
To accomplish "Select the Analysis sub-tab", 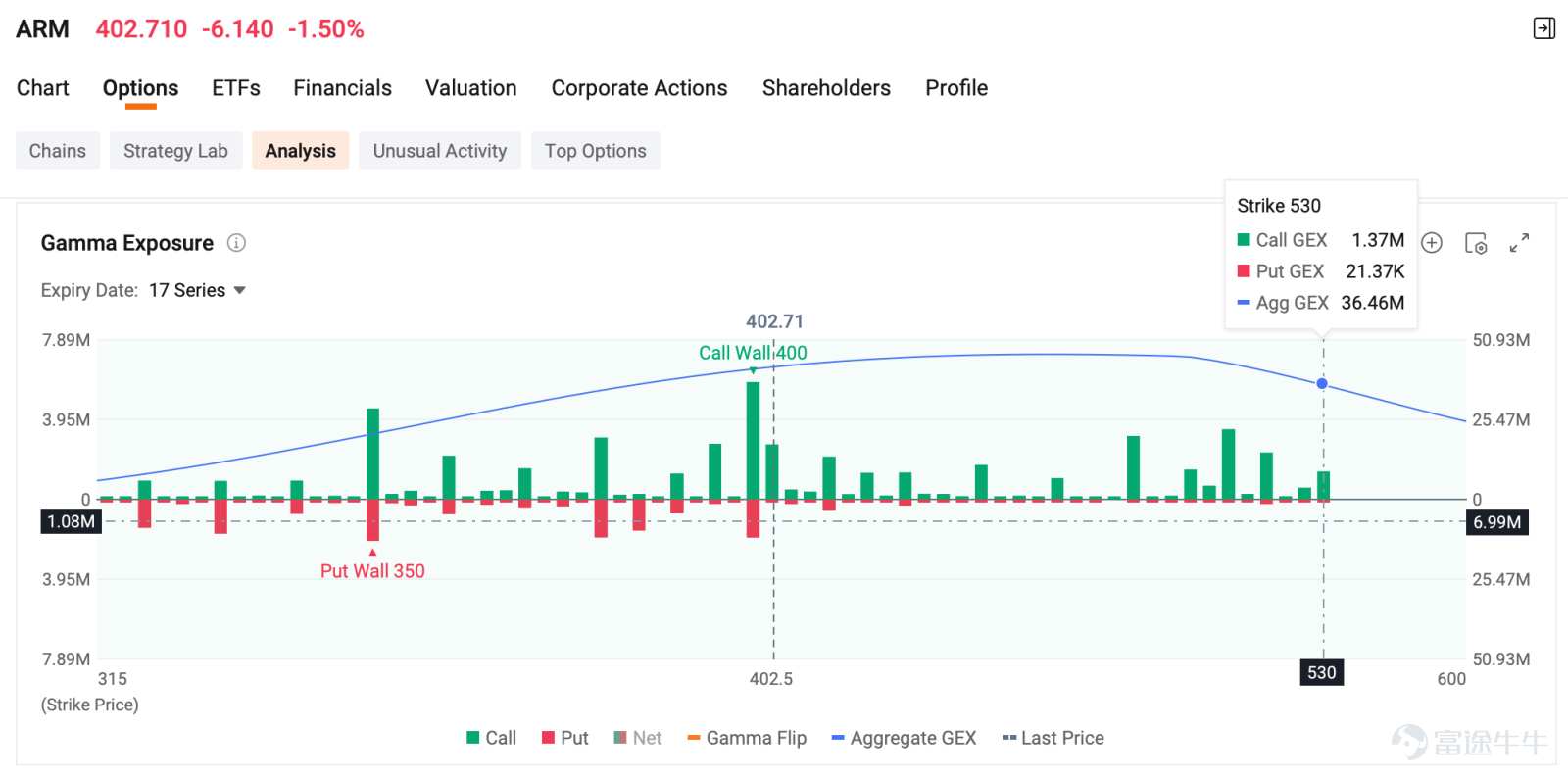I will [x=300, y=151].
